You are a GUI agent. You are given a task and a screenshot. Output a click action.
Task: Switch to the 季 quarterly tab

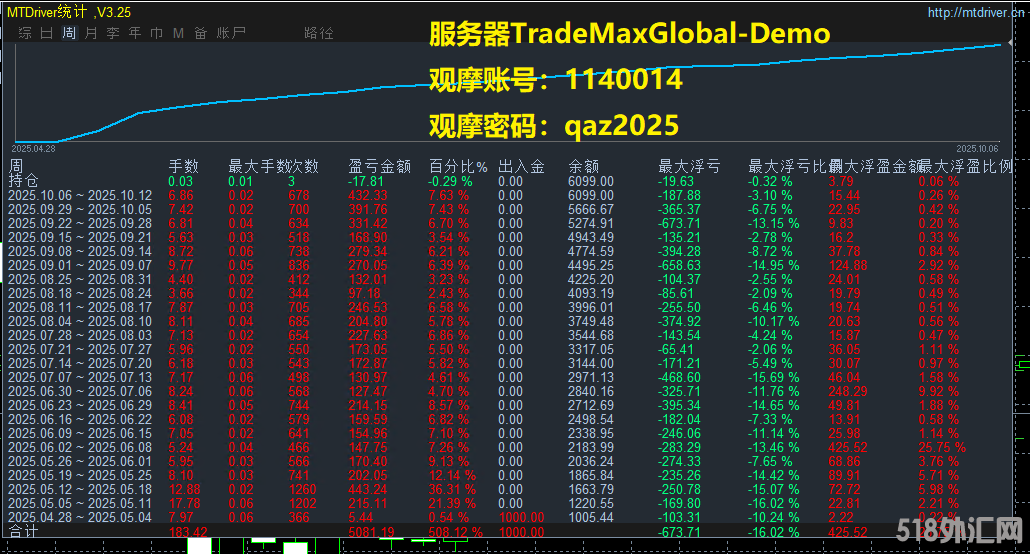[x=113, y=33]
